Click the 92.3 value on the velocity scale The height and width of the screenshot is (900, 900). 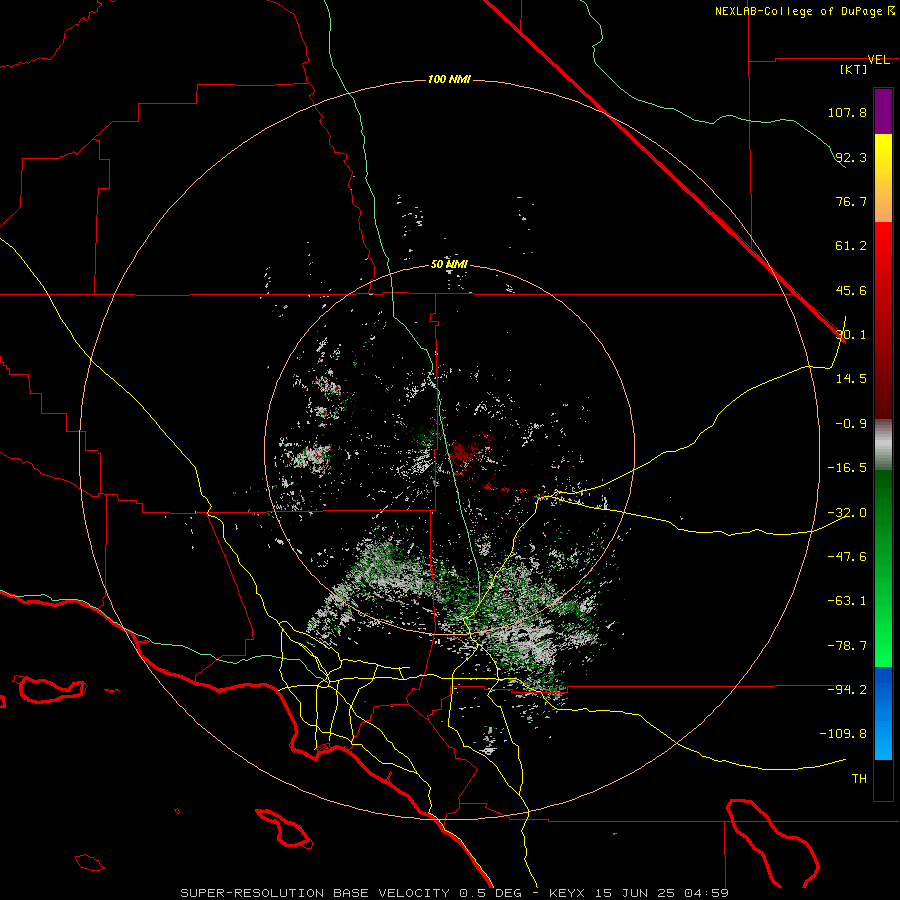click(851, 157)
